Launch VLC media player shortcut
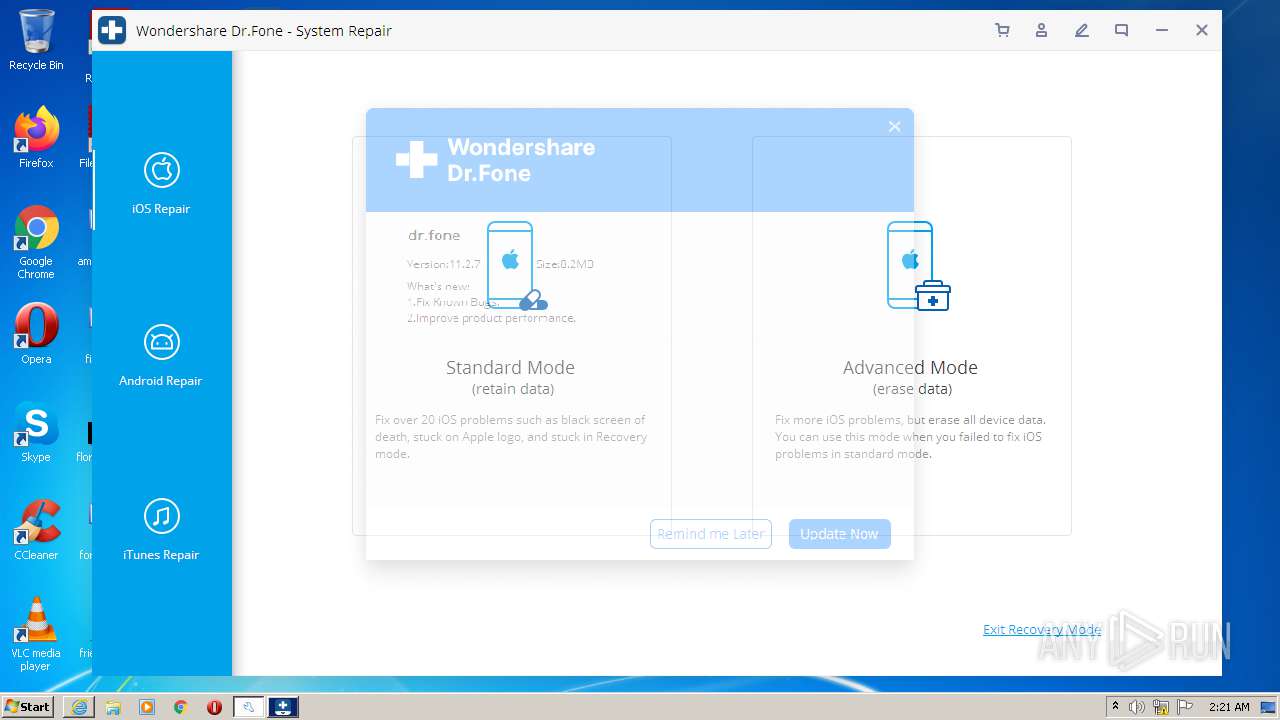This screenshot has width=1280, height=720. 36,634
